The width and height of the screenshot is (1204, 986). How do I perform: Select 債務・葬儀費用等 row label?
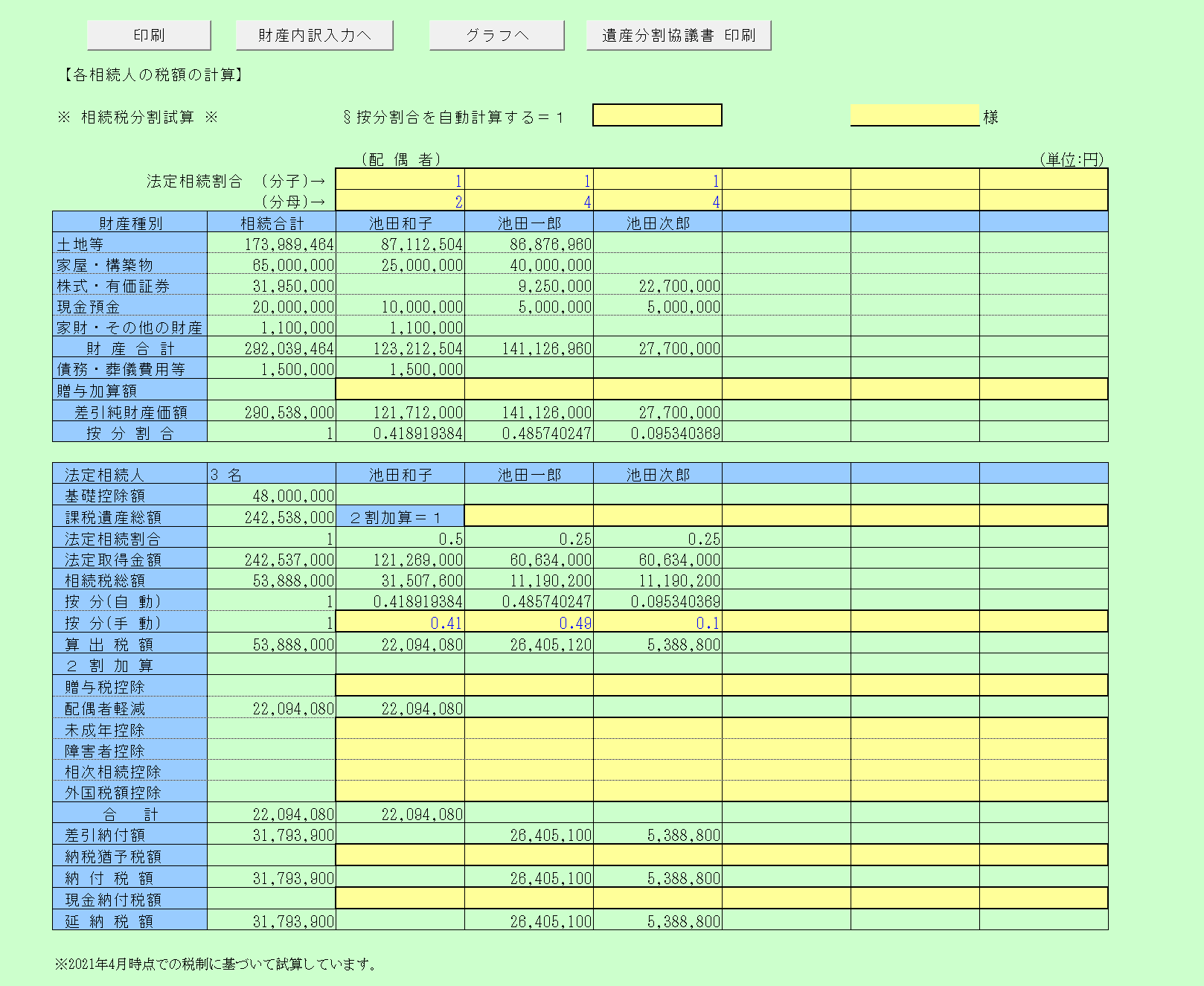(129, 368)
